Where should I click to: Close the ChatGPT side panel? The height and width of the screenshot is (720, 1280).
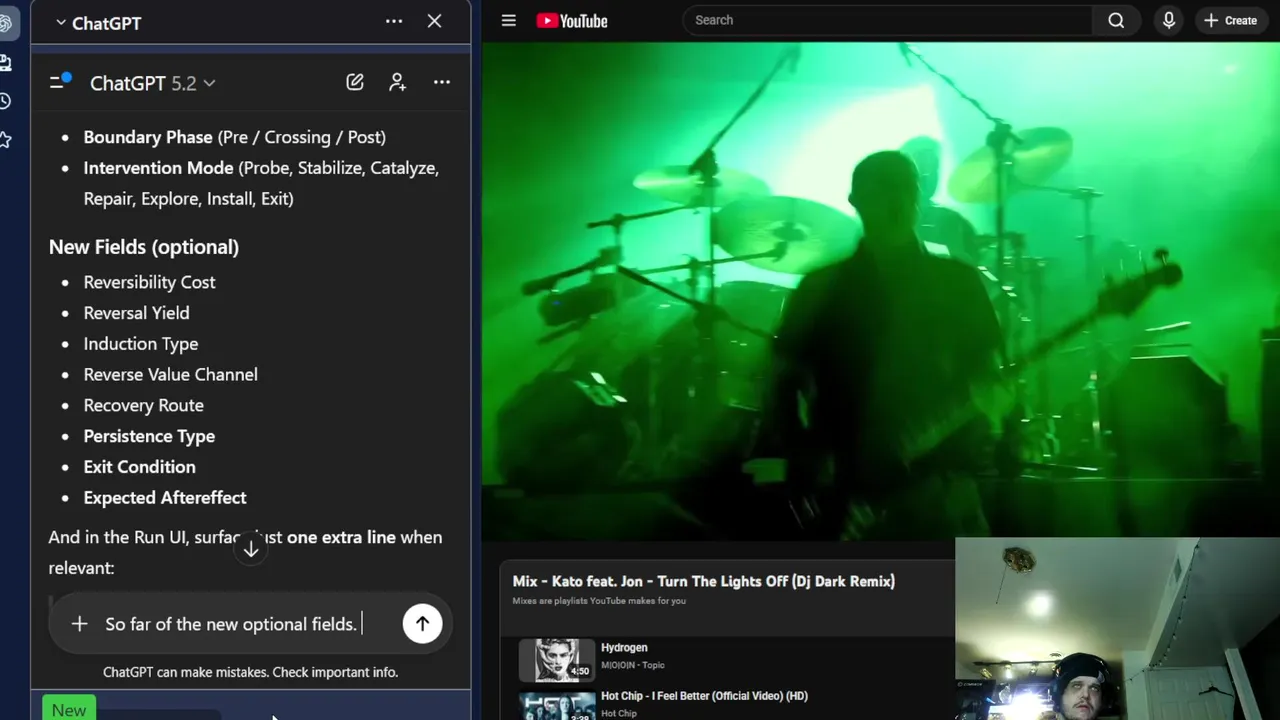click(x=434, y=21)
